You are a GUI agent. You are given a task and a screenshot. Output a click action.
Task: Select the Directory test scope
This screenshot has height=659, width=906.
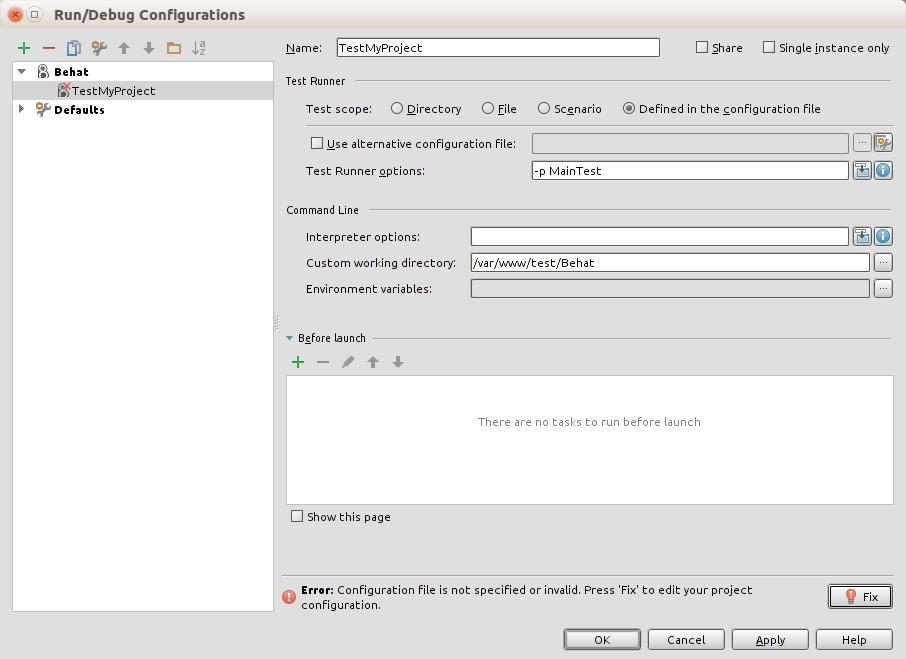pyautogui.click(x=397, y=109)
